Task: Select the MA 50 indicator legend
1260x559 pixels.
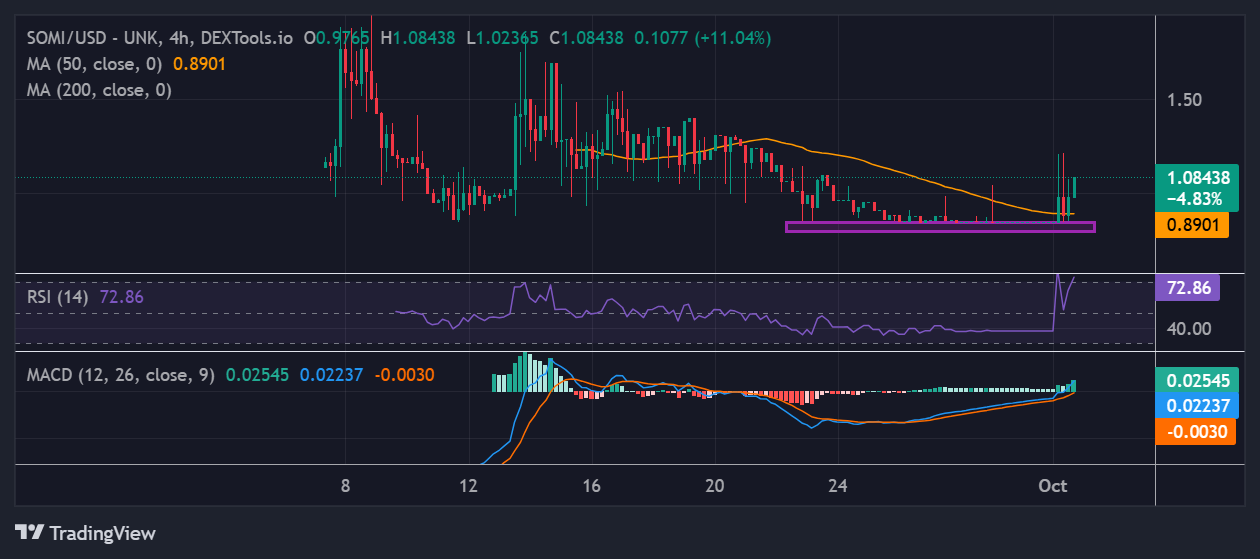Action: pos(95,64)
